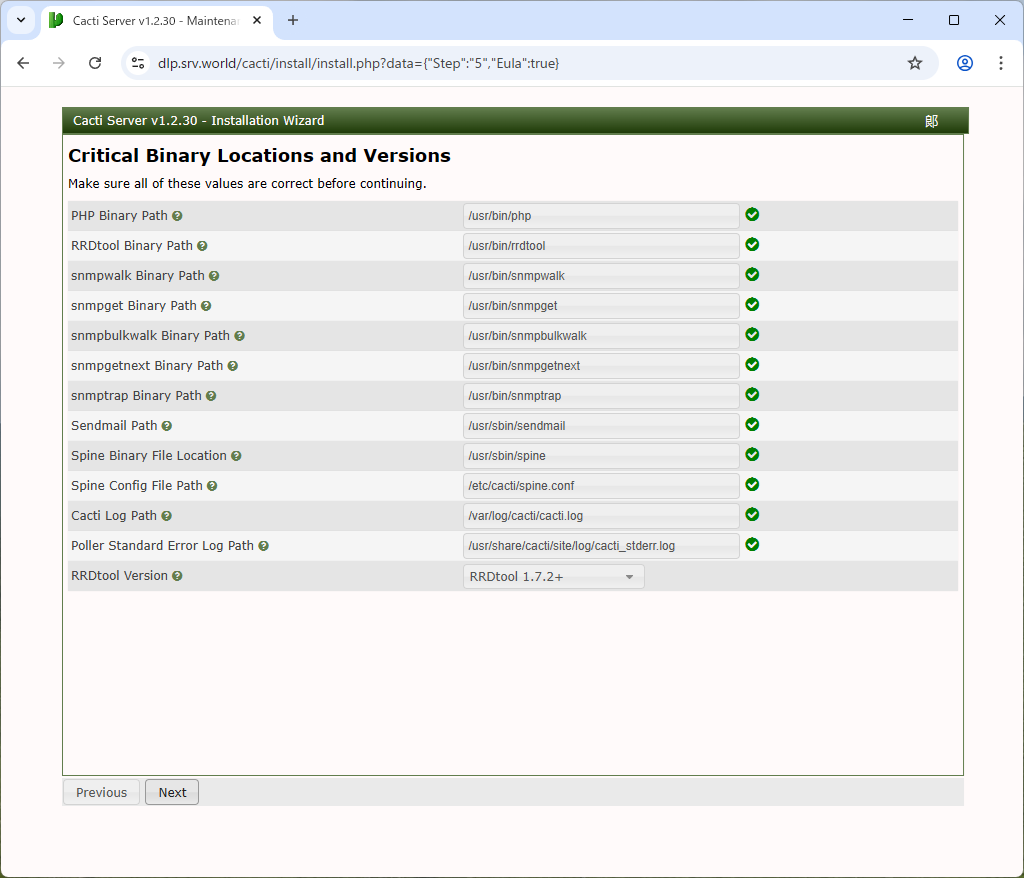Click the Previous button
Image resolution: width=1024 pixels, height=878 pixels.
point(101,792)
